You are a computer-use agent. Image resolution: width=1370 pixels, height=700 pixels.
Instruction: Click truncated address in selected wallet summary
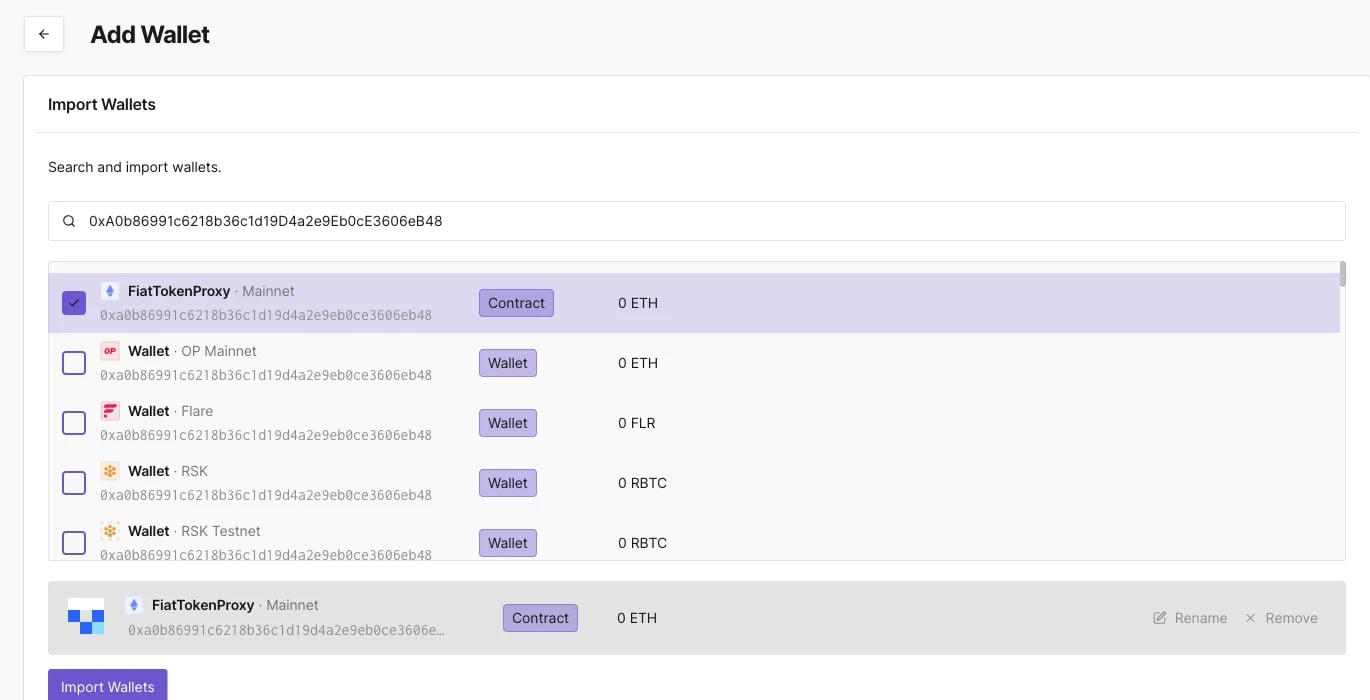(286, 630)
